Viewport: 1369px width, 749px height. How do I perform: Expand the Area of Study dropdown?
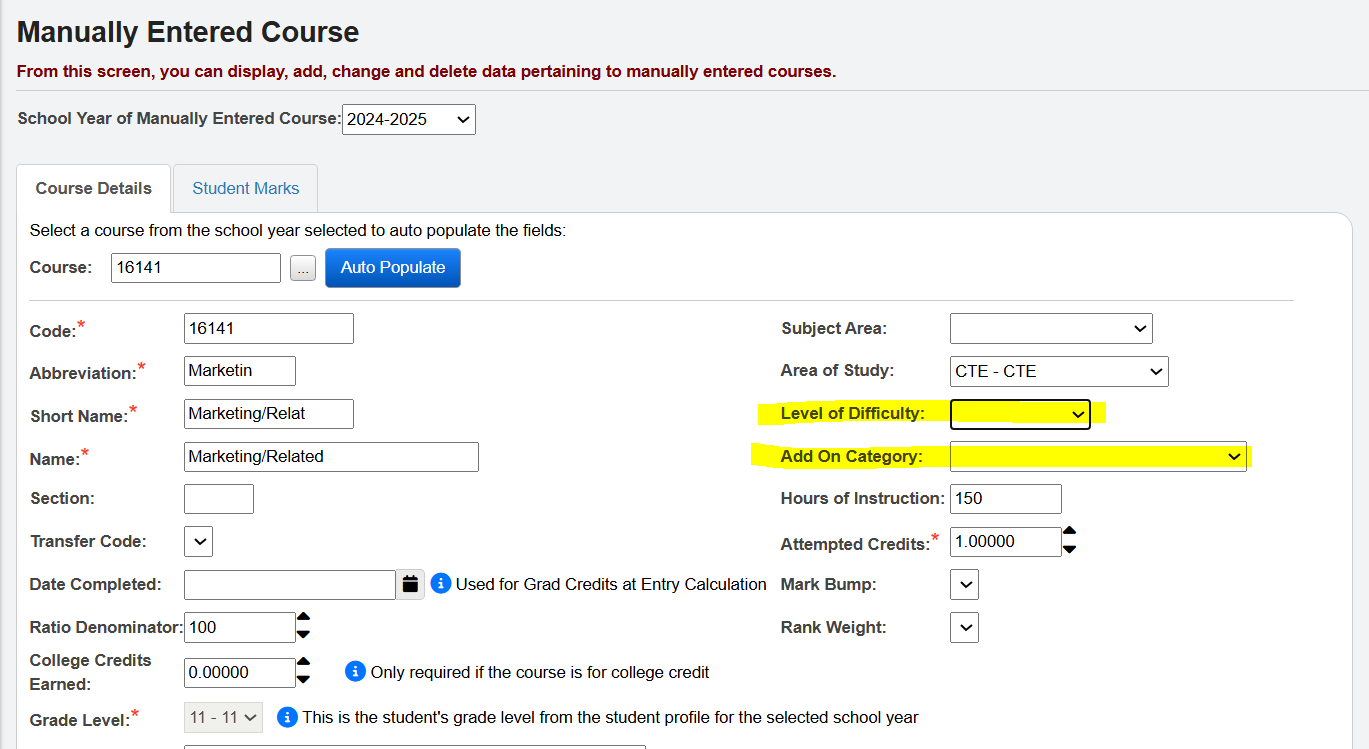point(1058,371)
